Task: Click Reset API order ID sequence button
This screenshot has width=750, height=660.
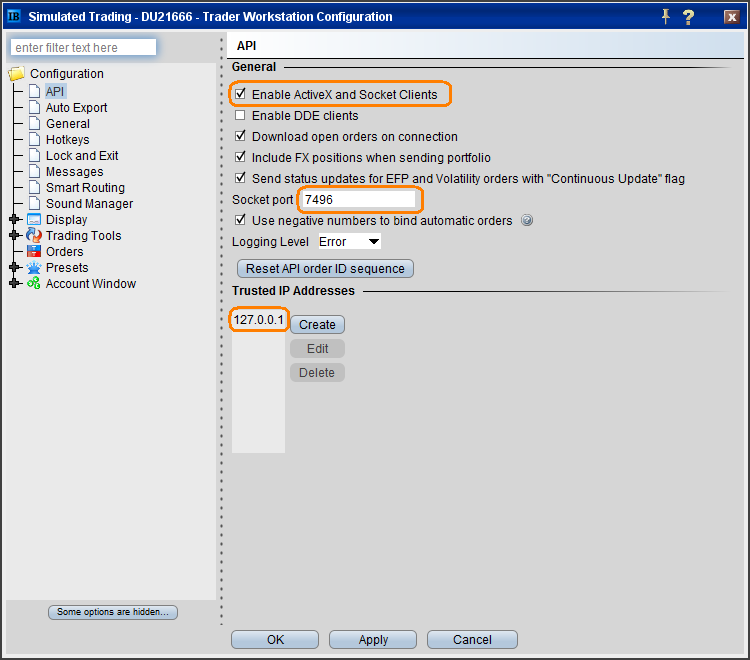Action: [x=325, y=269]
